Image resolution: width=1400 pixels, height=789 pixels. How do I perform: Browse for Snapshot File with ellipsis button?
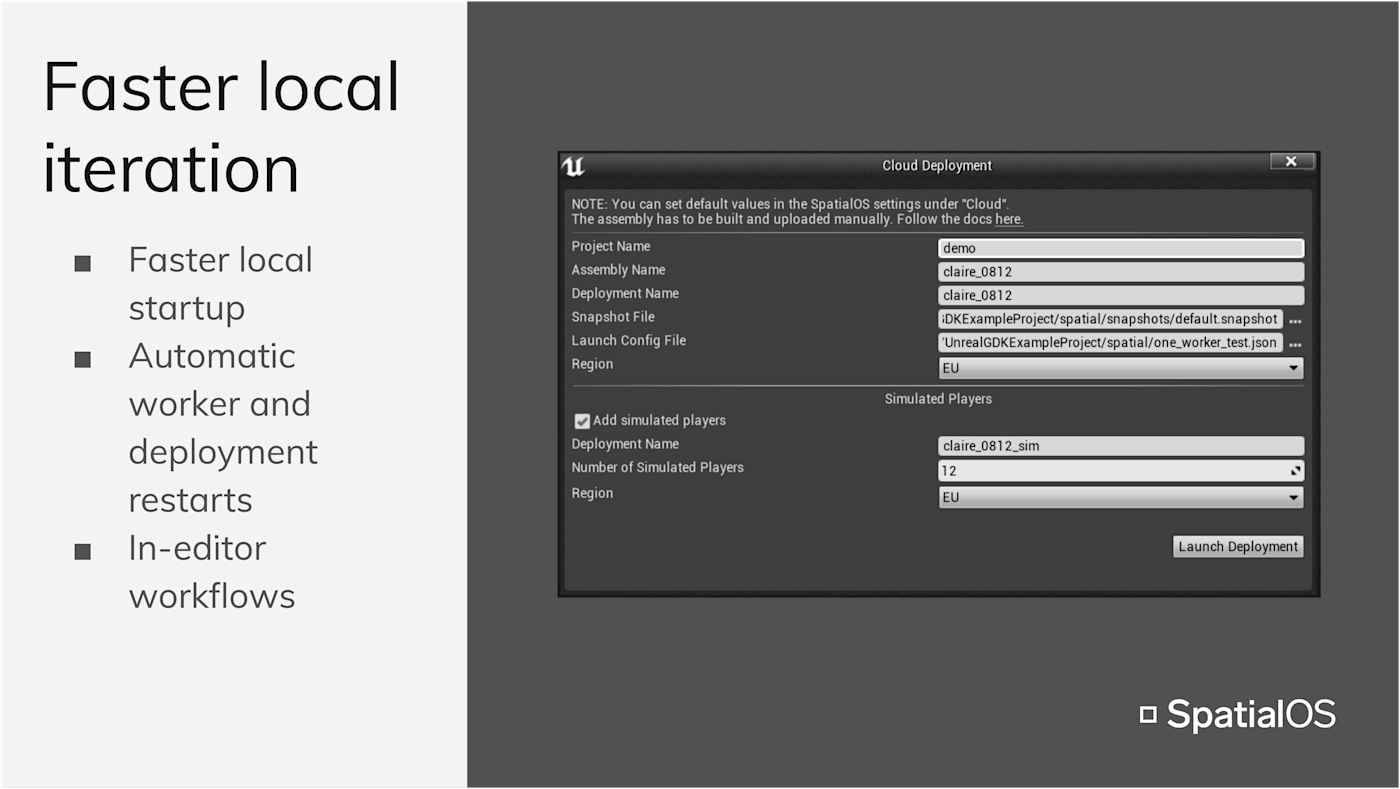[1295, 321]
